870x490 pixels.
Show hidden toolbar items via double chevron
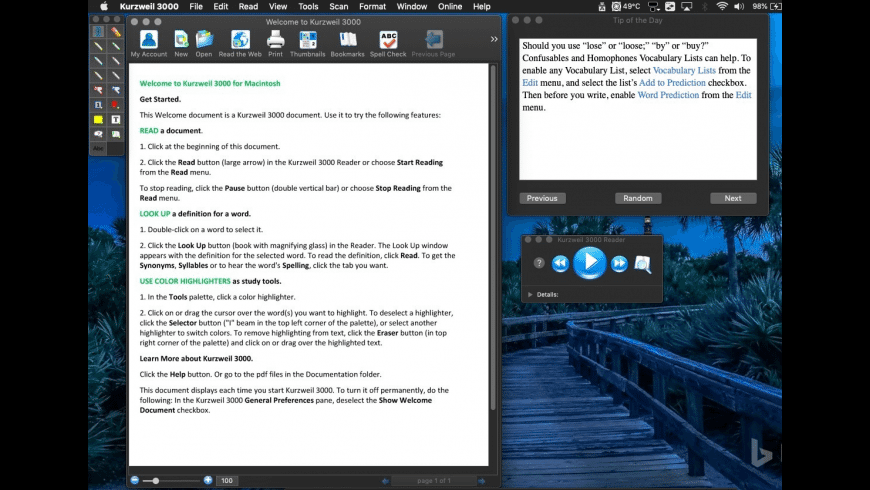(494, 39)
